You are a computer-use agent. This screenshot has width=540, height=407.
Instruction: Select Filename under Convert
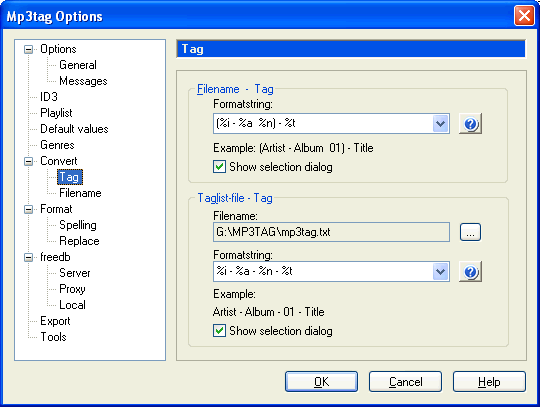[x=80, y=193]
